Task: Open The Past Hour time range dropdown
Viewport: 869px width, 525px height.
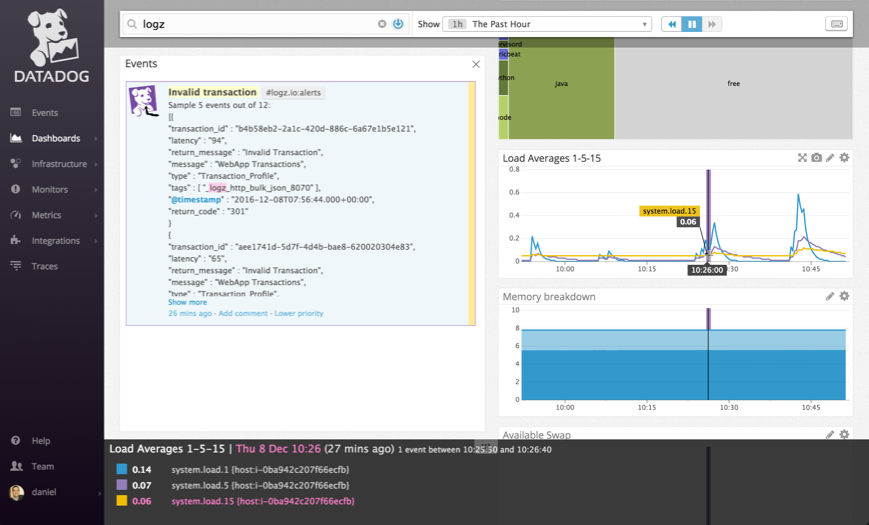Action: click(547, 24)
